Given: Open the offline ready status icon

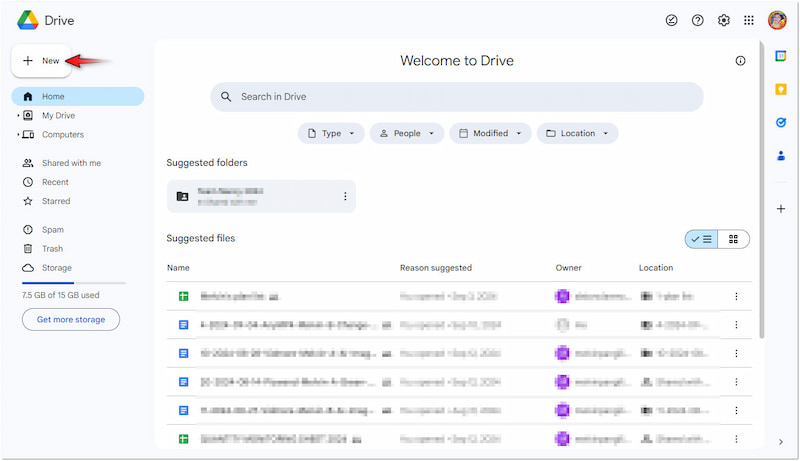Looking at the screenshot, I should (x=672, y=20).
